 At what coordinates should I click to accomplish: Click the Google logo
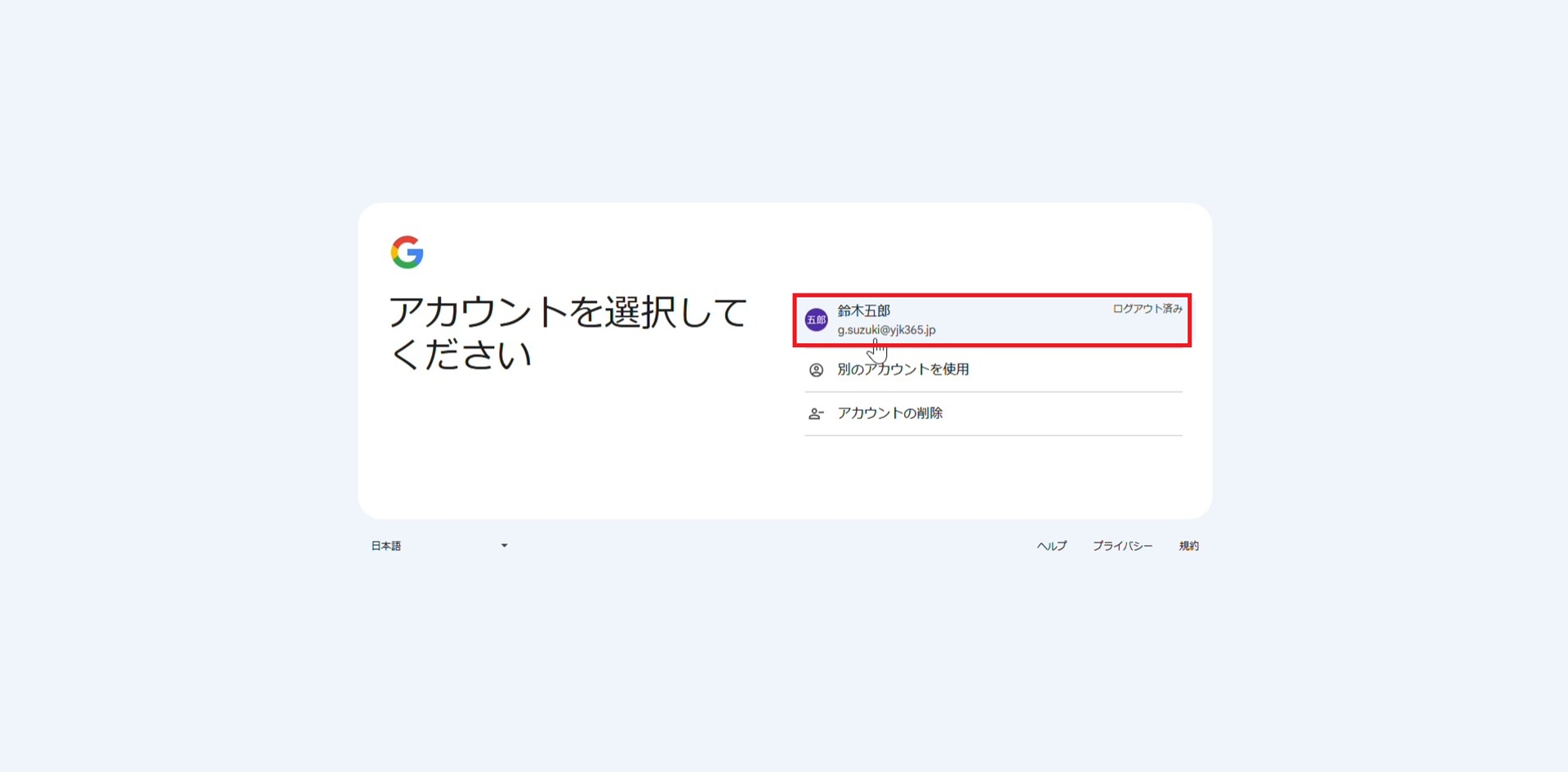point(407,252)
